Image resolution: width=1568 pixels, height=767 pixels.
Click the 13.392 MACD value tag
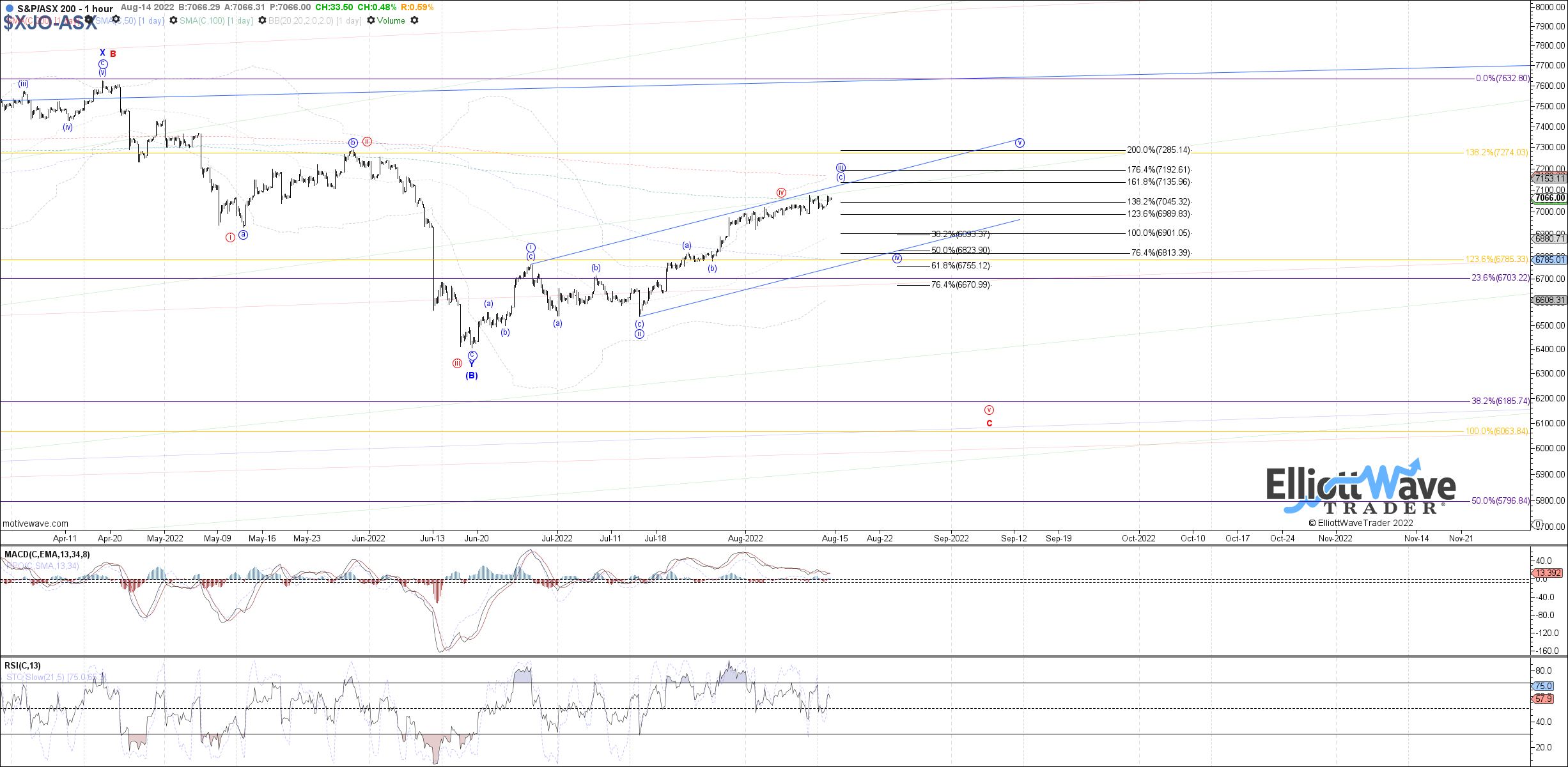click(x=1546, y=573)
